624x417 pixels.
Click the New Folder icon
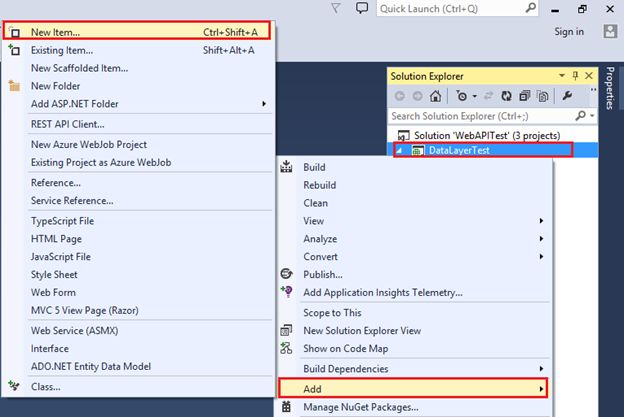[14, 86]
